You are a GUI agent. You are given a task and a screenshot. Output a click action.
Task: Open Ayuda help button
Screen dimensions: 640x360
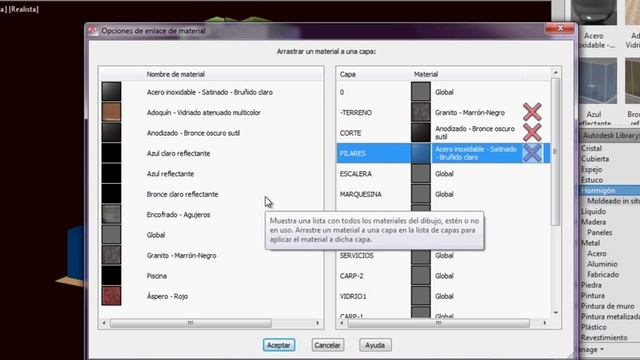pos(375,345)
